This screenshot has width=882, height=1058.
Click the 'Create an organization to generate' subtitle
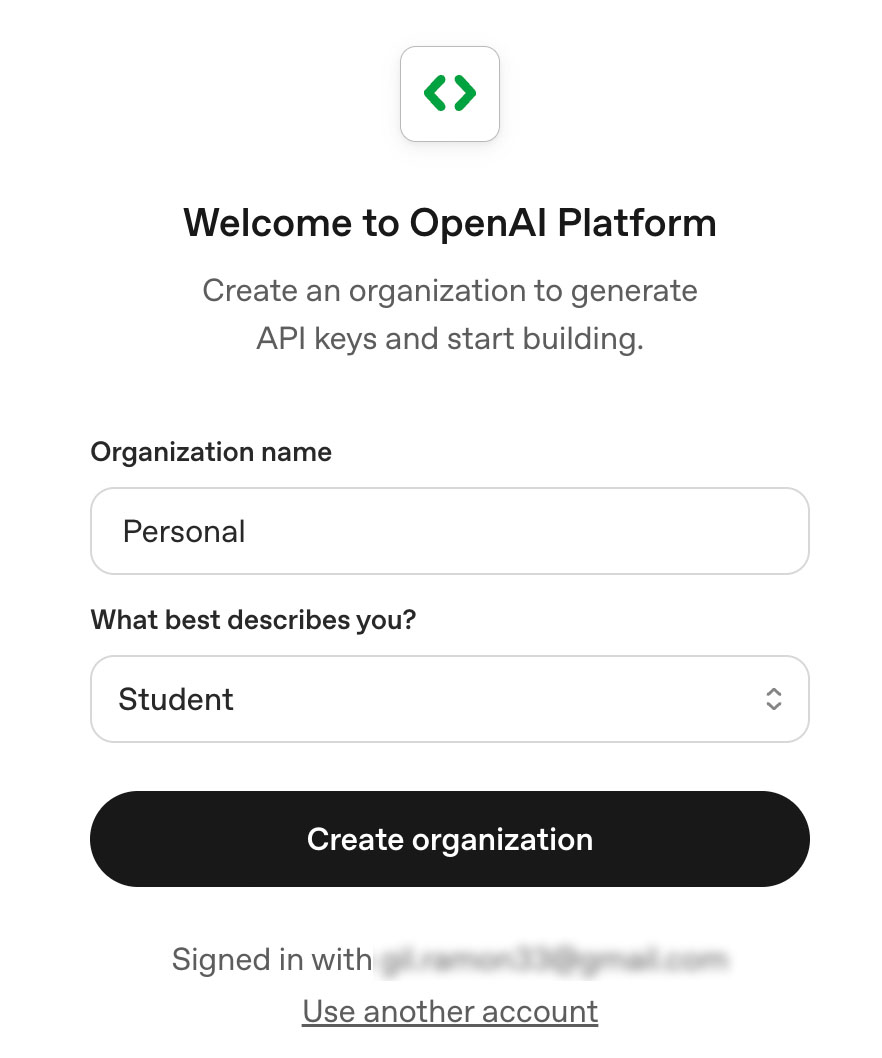tap(449, 291)
